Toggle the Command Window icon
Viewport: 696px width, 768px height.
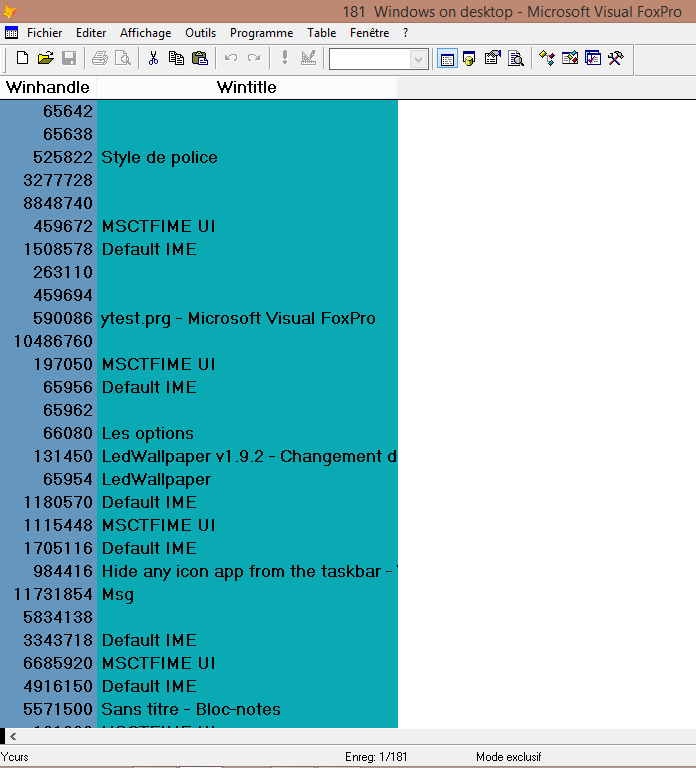[447, 59]
